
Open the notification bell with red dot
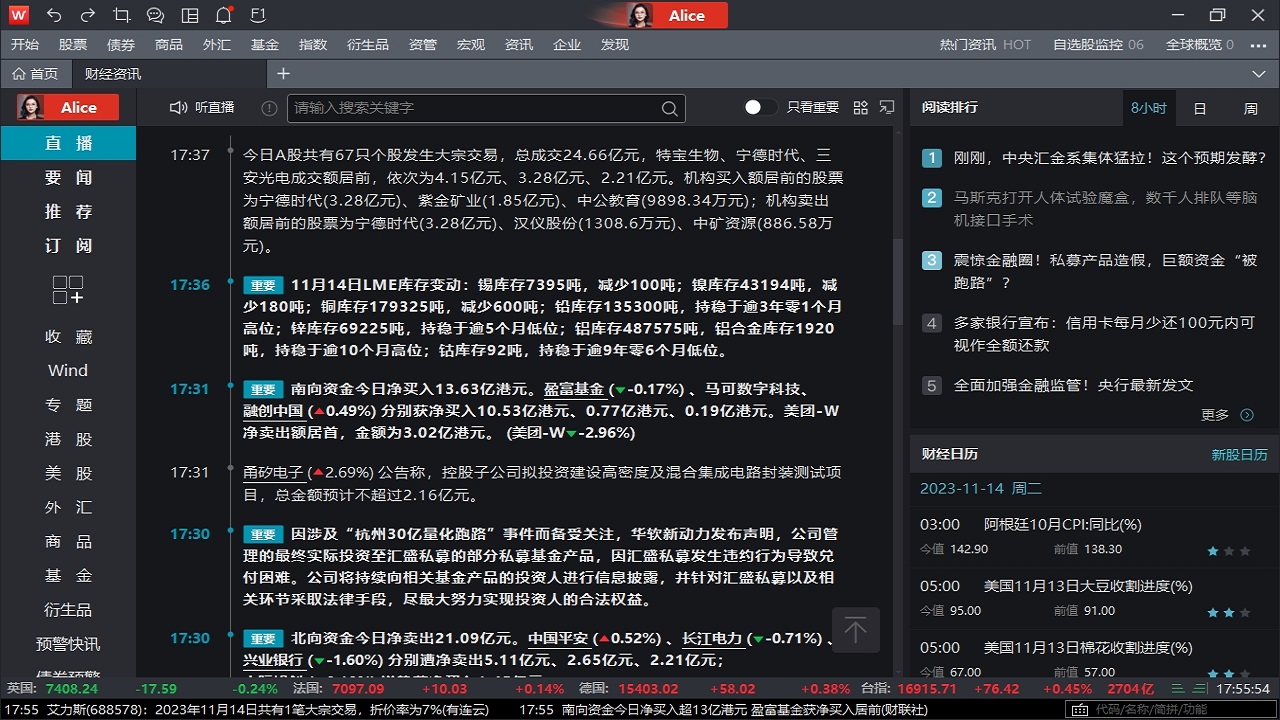pyautogui.click(x=223, y=15)
